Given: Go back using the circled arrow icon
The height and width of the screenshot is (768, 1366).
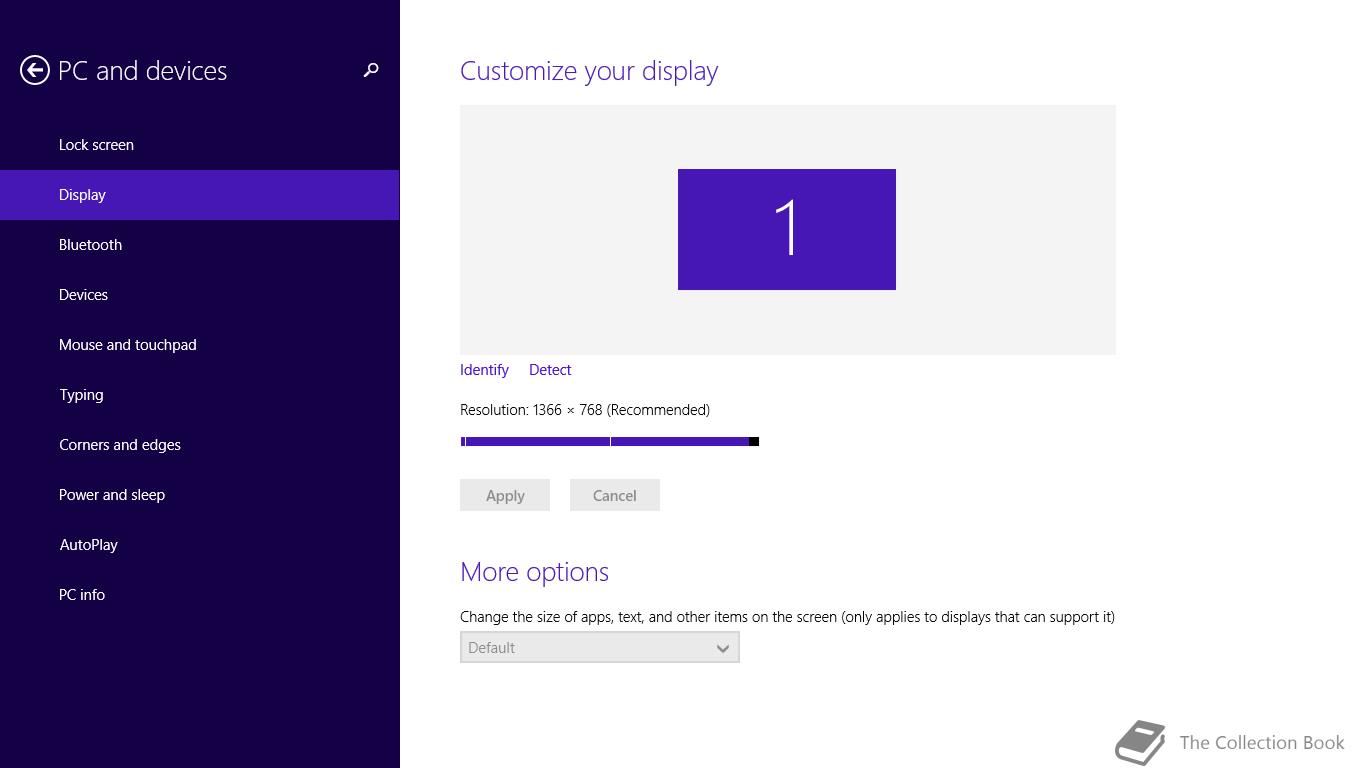Looking at the screenshot, I should point(35,70).
